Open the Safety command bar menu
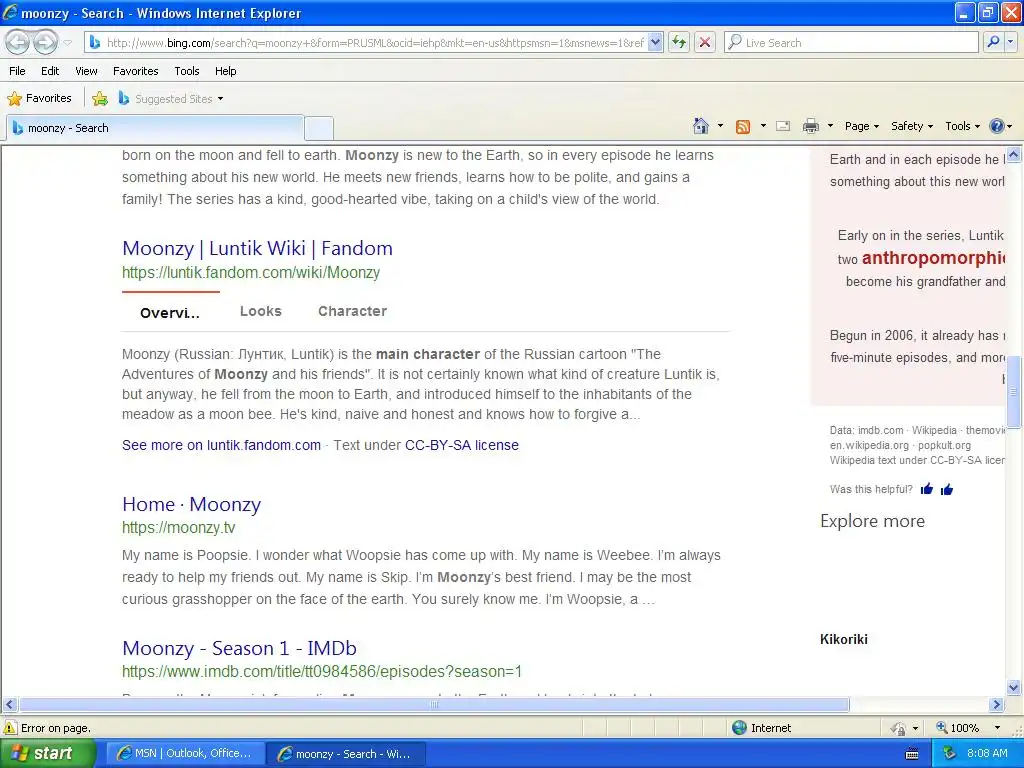This screenshot has height=768, width=1024. pos(912,126)
